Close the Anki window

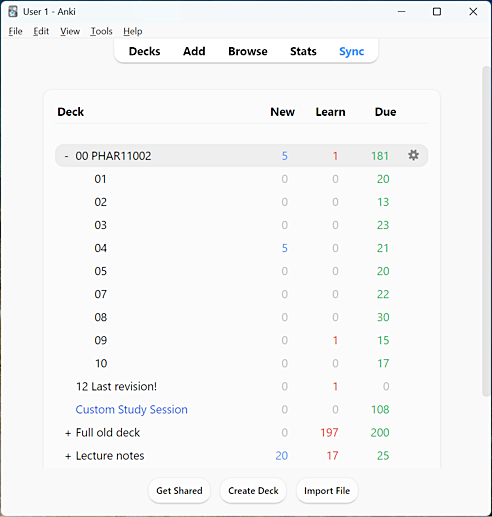tap(473, 12)
